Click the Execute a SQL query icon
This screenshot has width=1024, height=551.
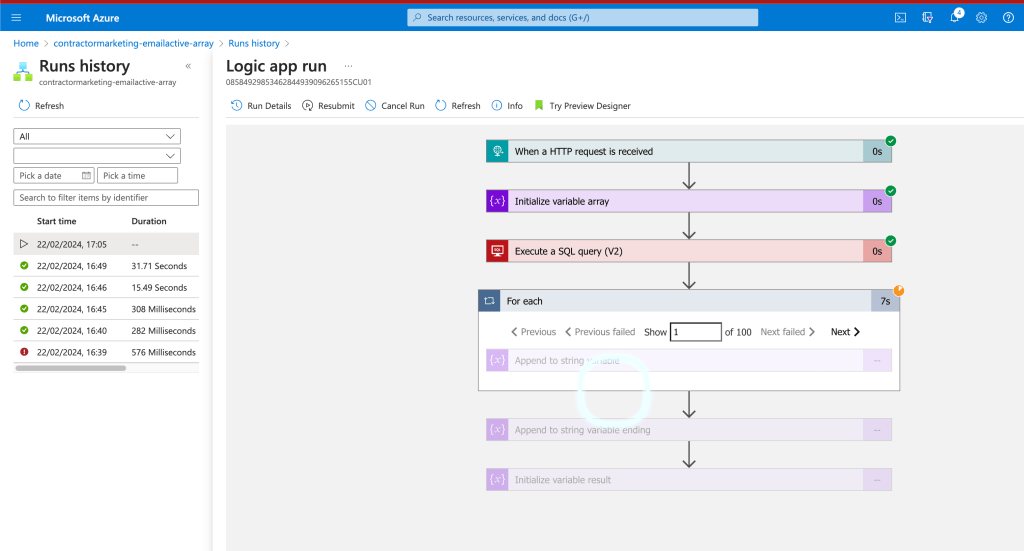pyautogui.click(x=498, y=251)
